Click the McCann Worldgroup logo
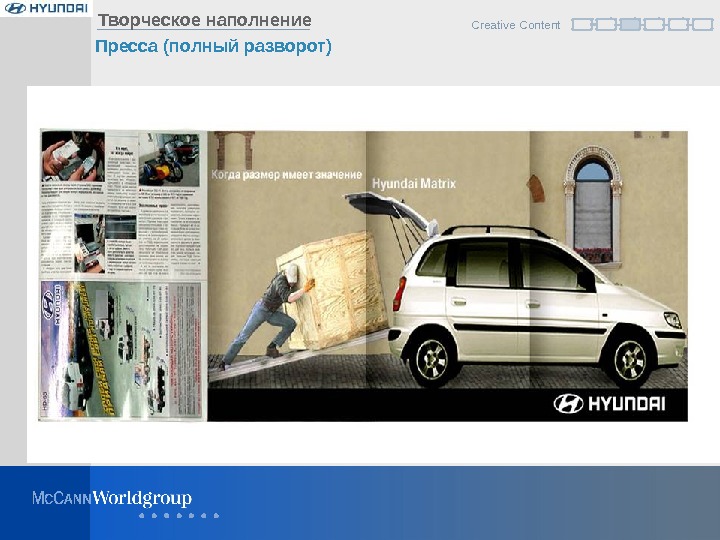This screenshot has width=720, height=540. click(112, 498)
